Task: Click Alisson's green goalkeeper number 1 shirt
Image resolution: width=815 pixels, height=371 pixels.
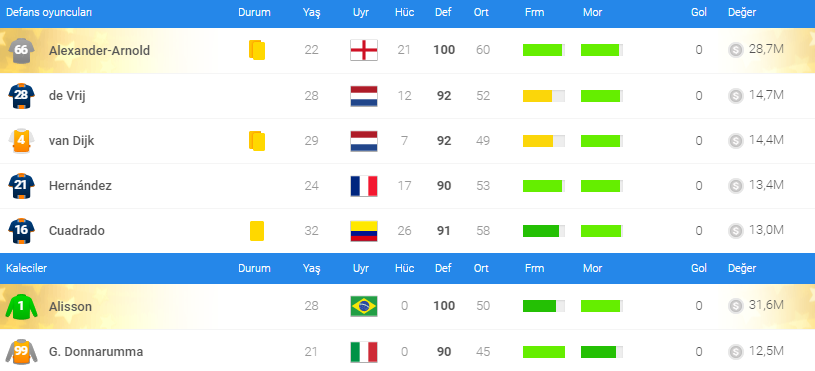Action: click(x=21, y=307)
